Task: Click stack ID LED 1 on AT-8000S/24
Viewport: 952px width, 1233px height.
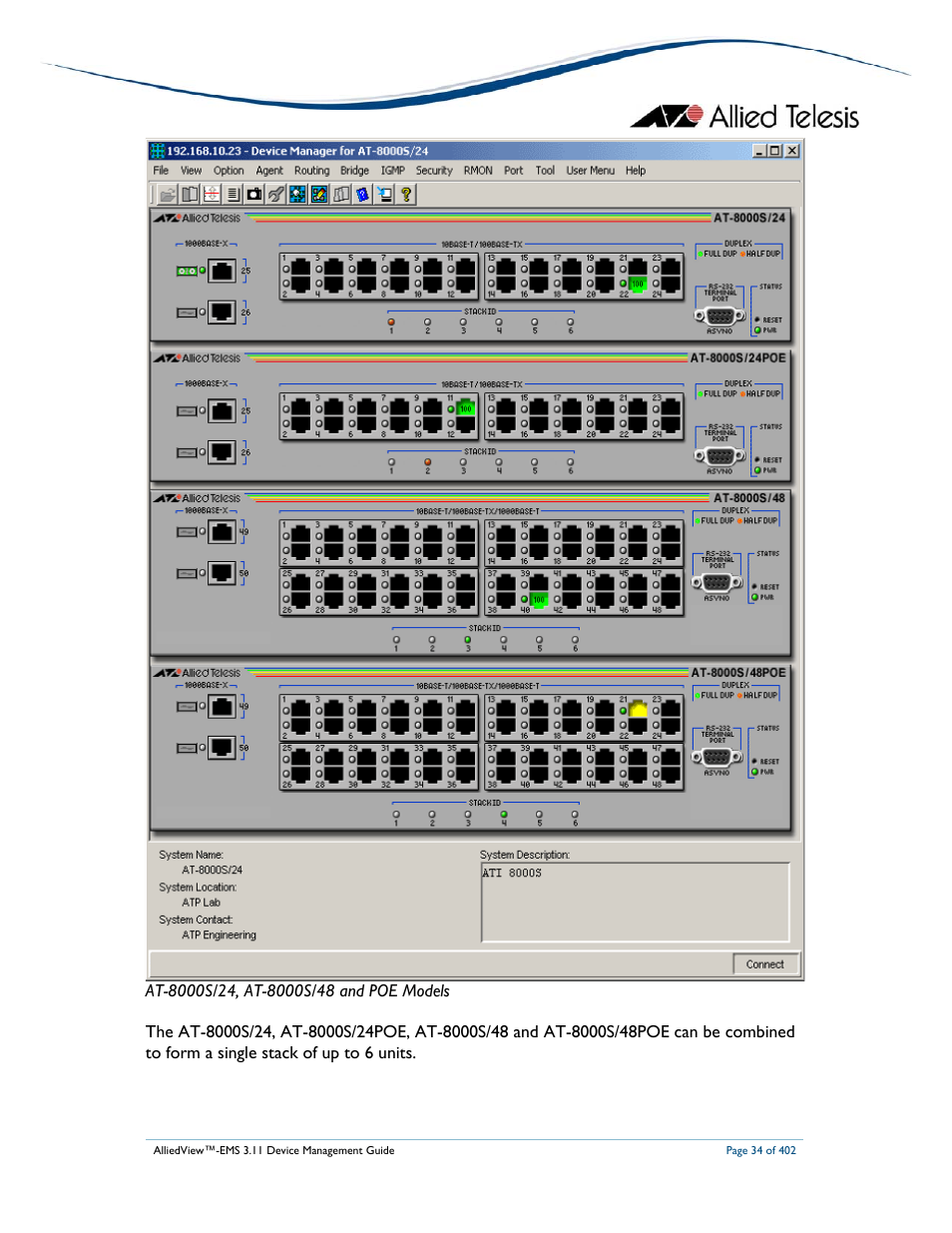Action: 391,322
